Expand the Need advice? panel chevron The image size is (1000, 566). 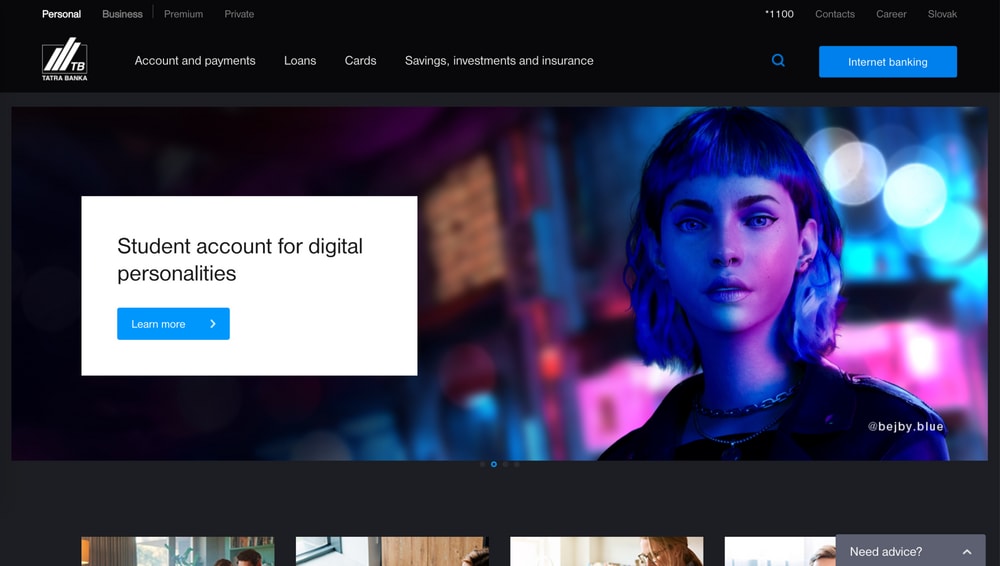967,552
